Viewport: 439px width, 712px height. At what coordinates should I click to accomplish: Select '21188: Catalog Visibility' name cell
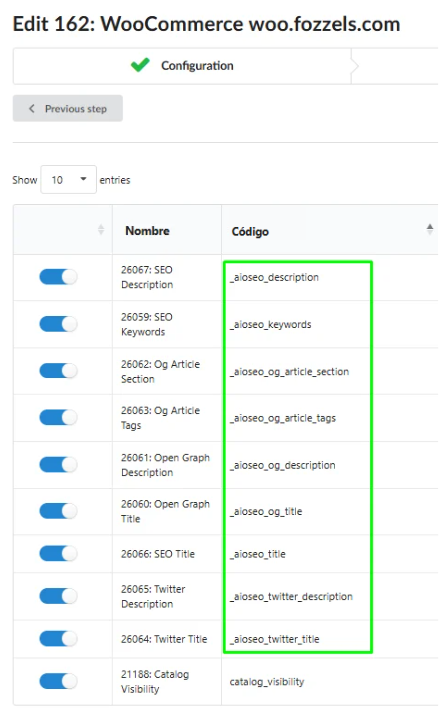tap(167, 681)
